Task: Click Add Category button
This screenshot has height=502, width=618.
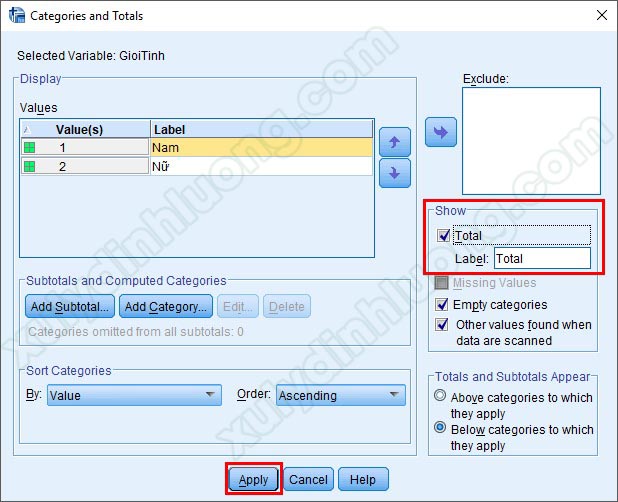Action: 166,306
